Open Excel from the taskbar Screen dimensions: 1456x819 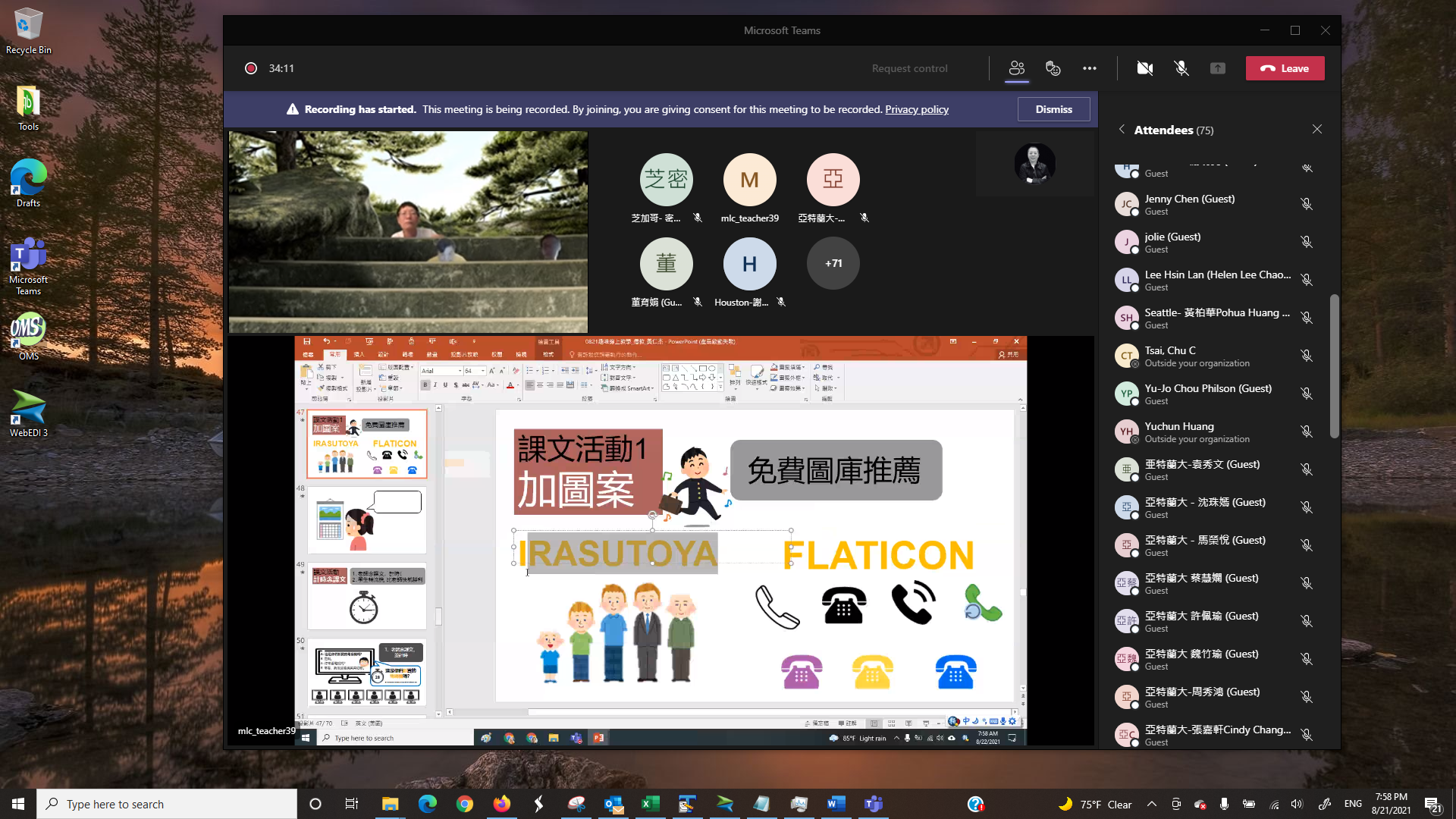pyautogui.click(x=650, y=804)
